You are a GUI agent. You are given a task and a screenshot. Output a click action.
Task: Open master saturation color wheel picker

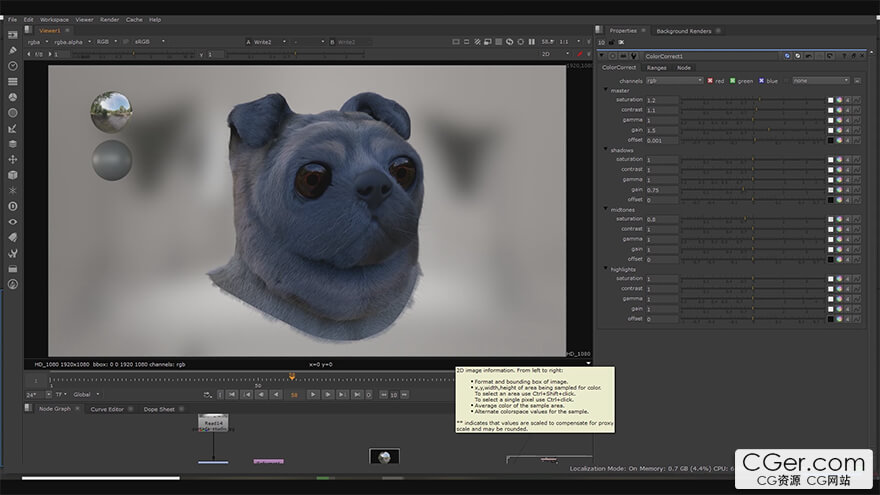click(840, 101)
